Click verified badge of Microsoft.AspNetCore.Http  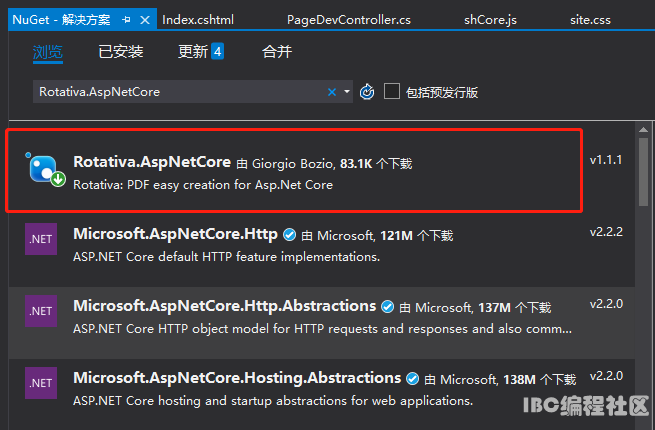[289, 235]
